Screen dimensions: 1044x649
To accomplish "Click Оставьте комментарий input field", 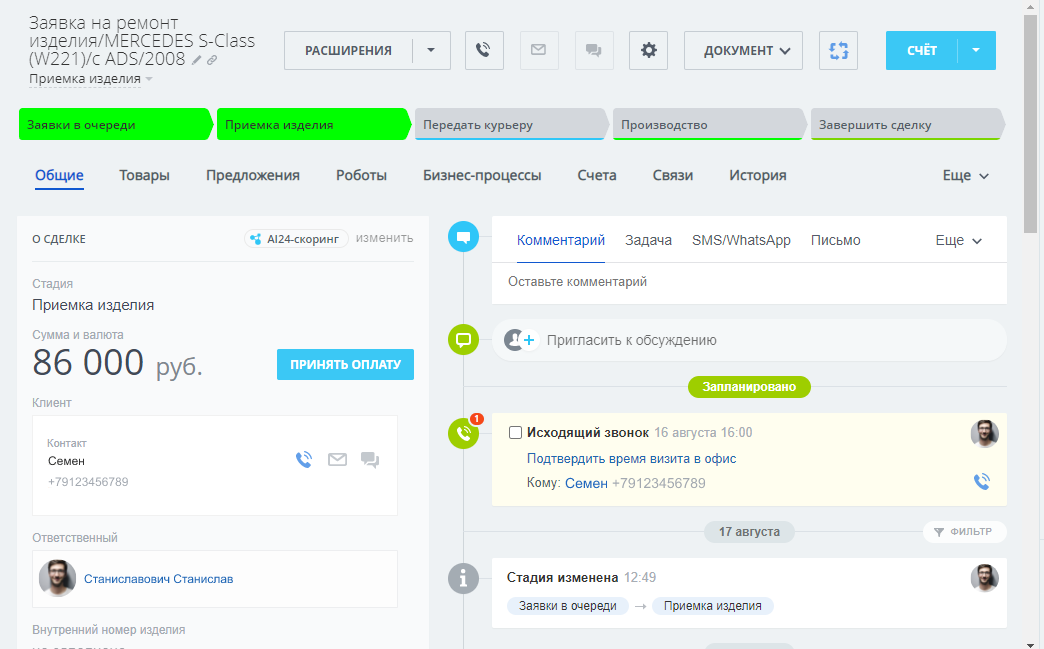I will [749, 282].
